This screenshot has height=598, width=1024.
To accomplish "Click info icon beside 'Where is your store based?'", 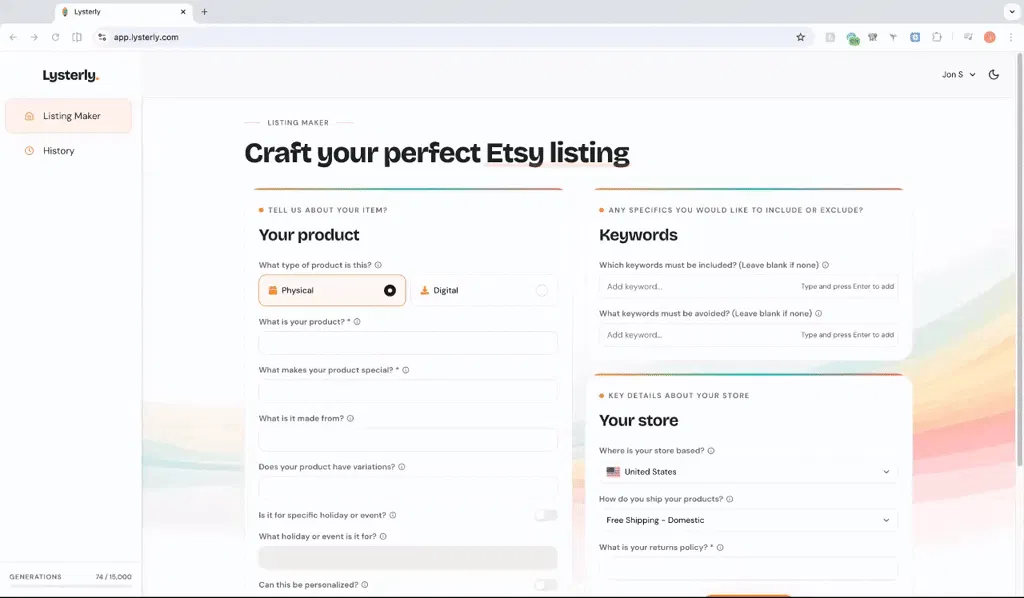I will coord(711,450).
